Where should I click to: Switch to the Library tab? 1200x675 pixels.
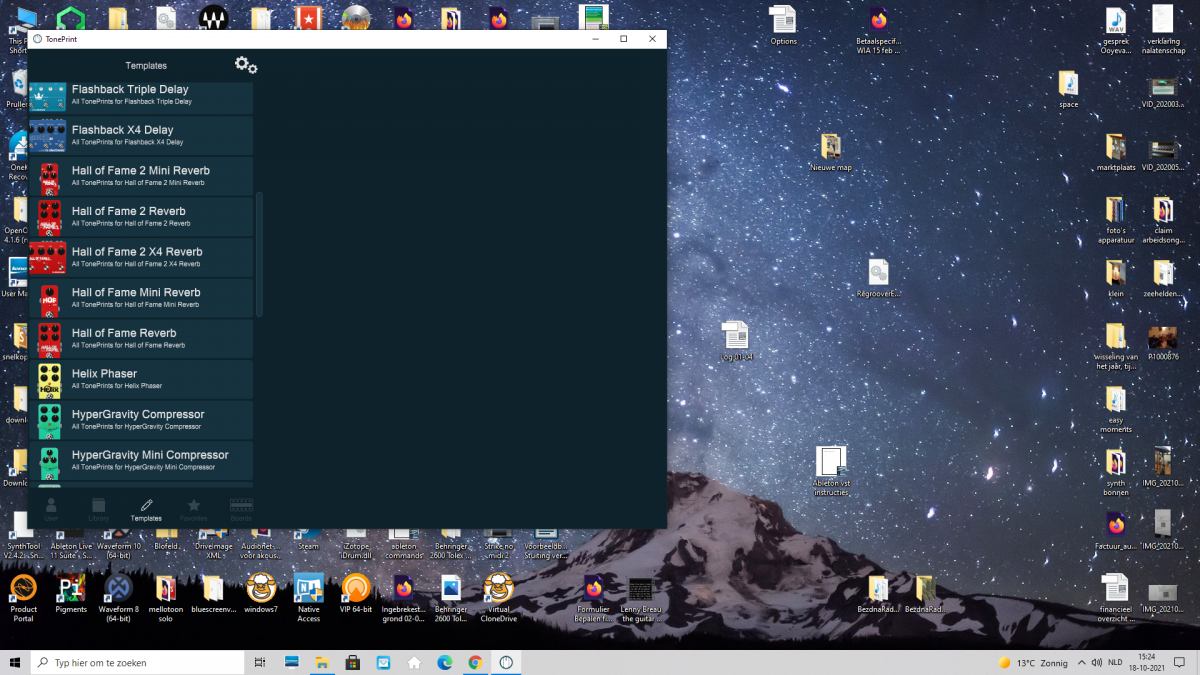98,510
